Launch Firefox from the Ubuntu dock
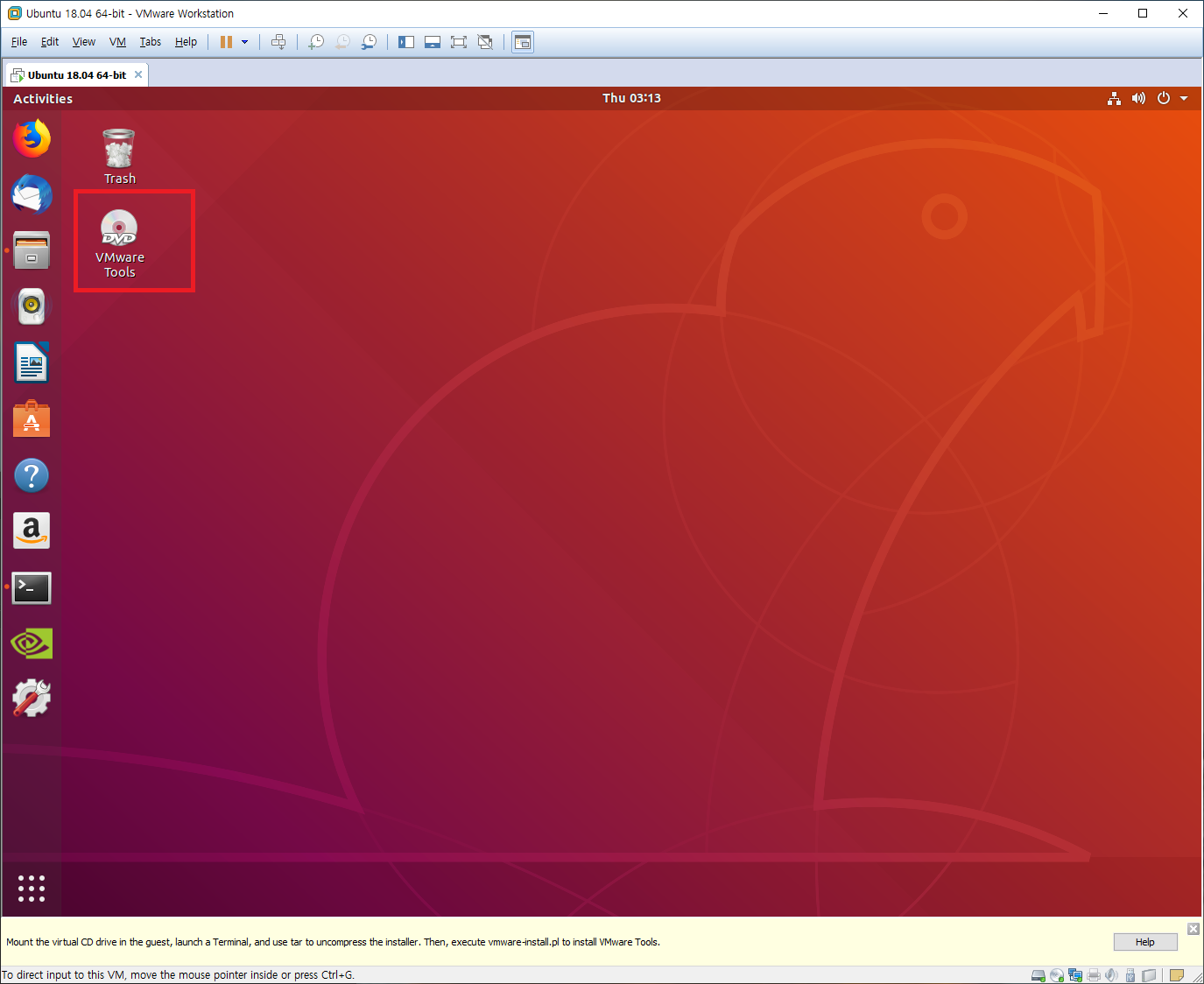1204x984 pixels. pyautogui.click(x=32, y=139)
